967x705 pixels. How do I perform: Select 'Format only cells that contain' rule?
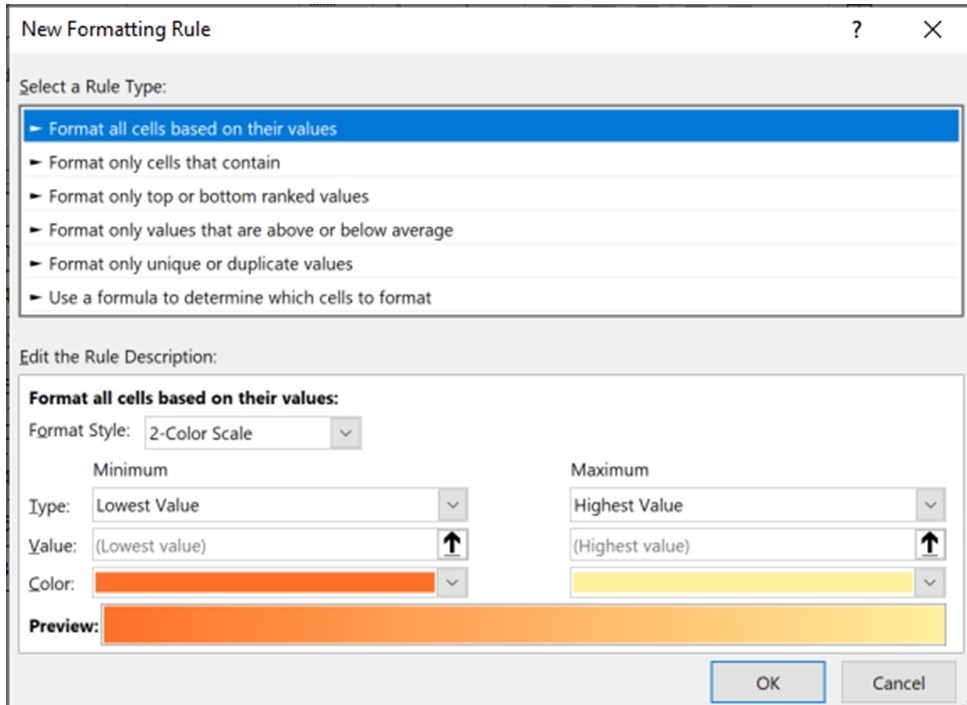click(x=164, y=162)
